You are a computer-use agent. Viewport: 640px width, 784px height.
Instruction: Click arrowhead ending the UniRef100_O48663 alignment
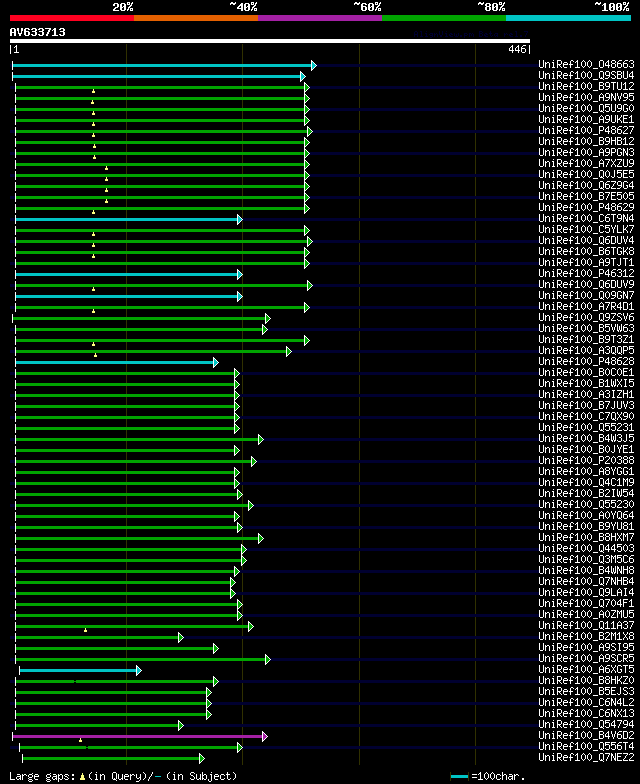click(314, 66)
